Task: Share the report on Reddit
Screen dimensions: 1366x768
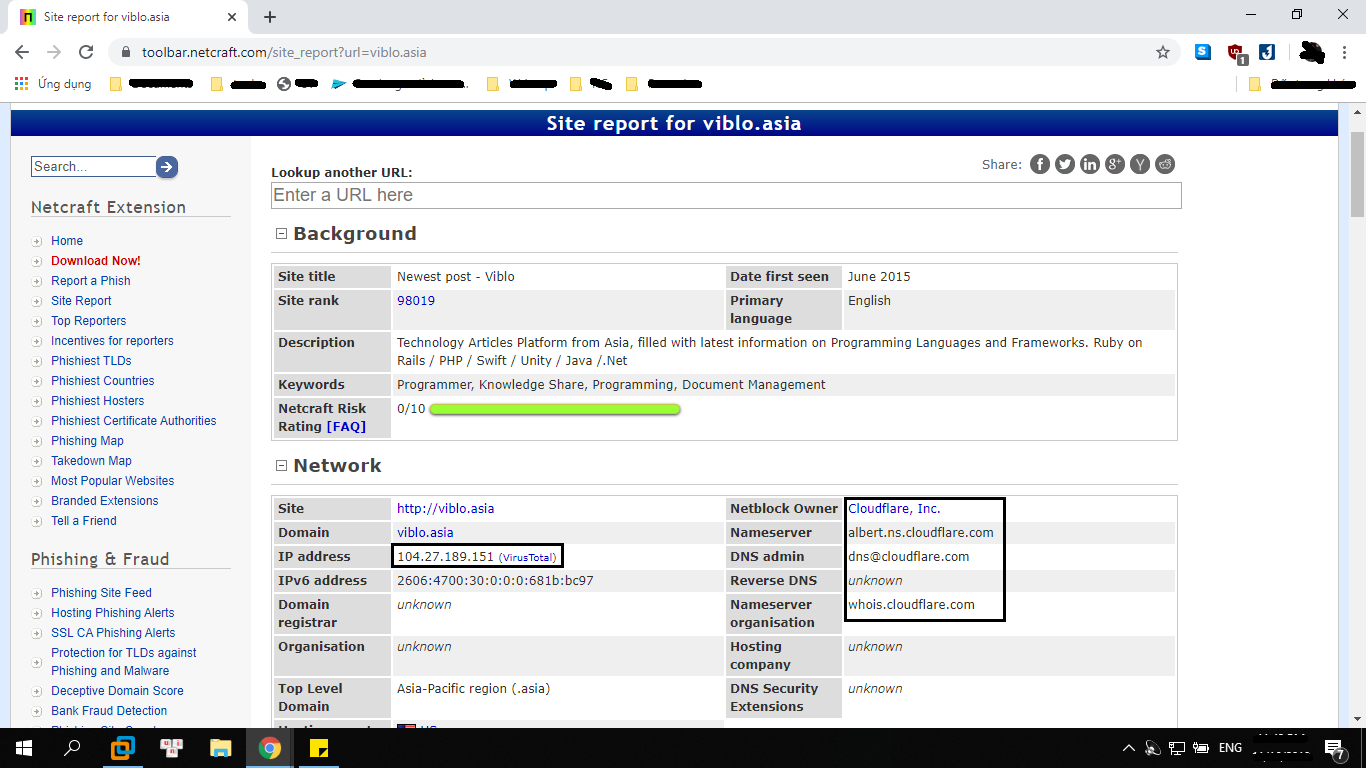Action: [x=1165, y=164]
